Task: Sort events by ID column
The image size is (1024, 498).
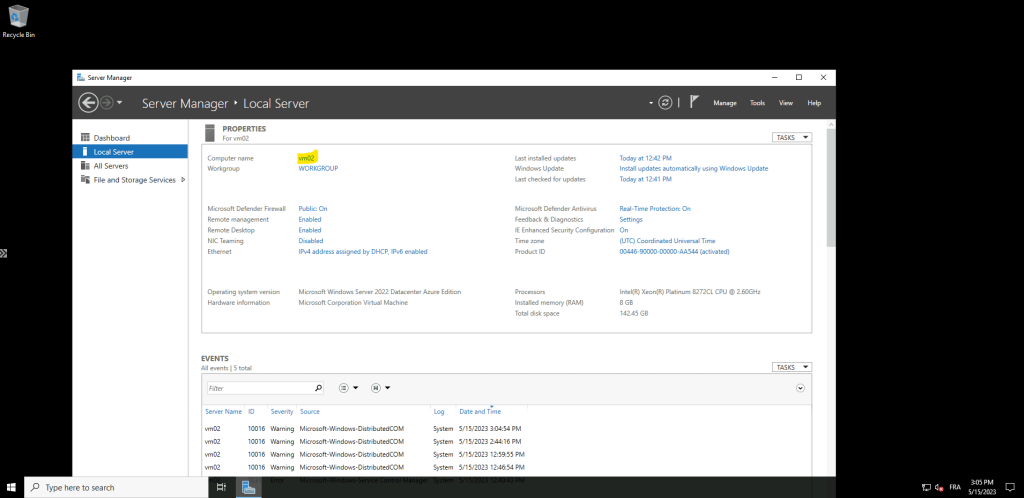Action: click(x=251, y=412)
